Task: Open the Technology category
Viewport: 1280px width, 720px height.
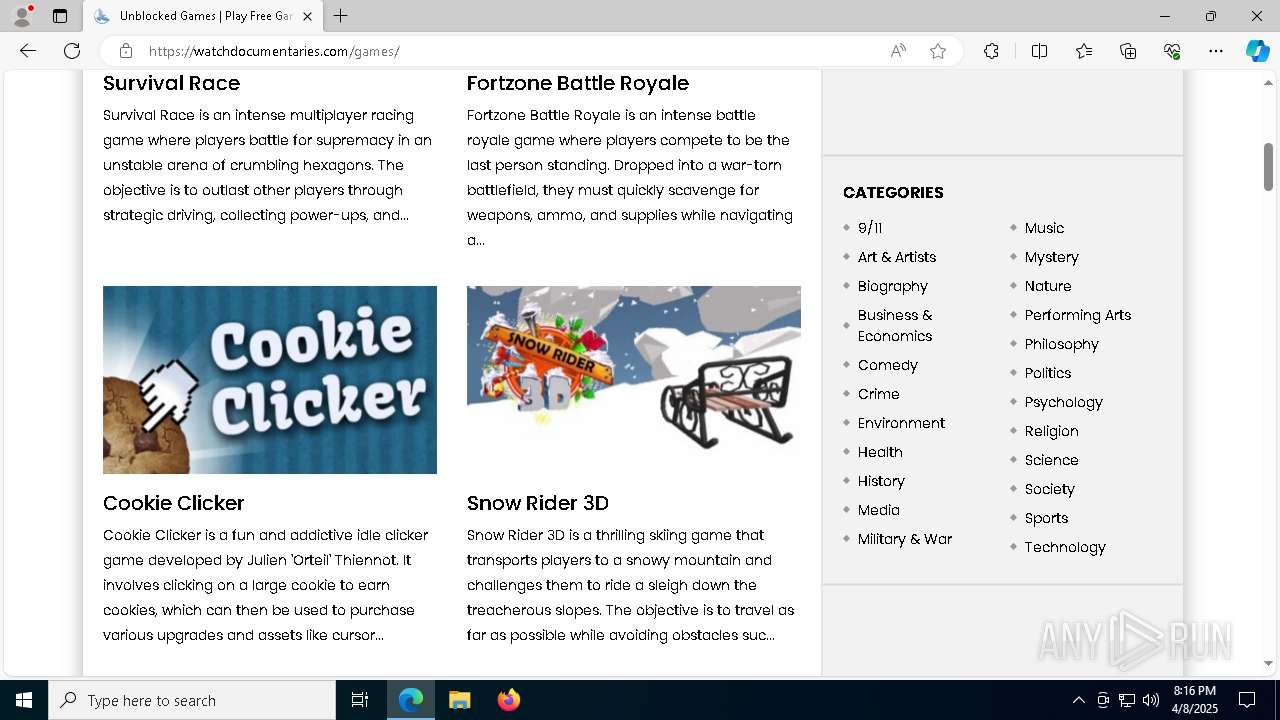Action: click(1065, 547)
